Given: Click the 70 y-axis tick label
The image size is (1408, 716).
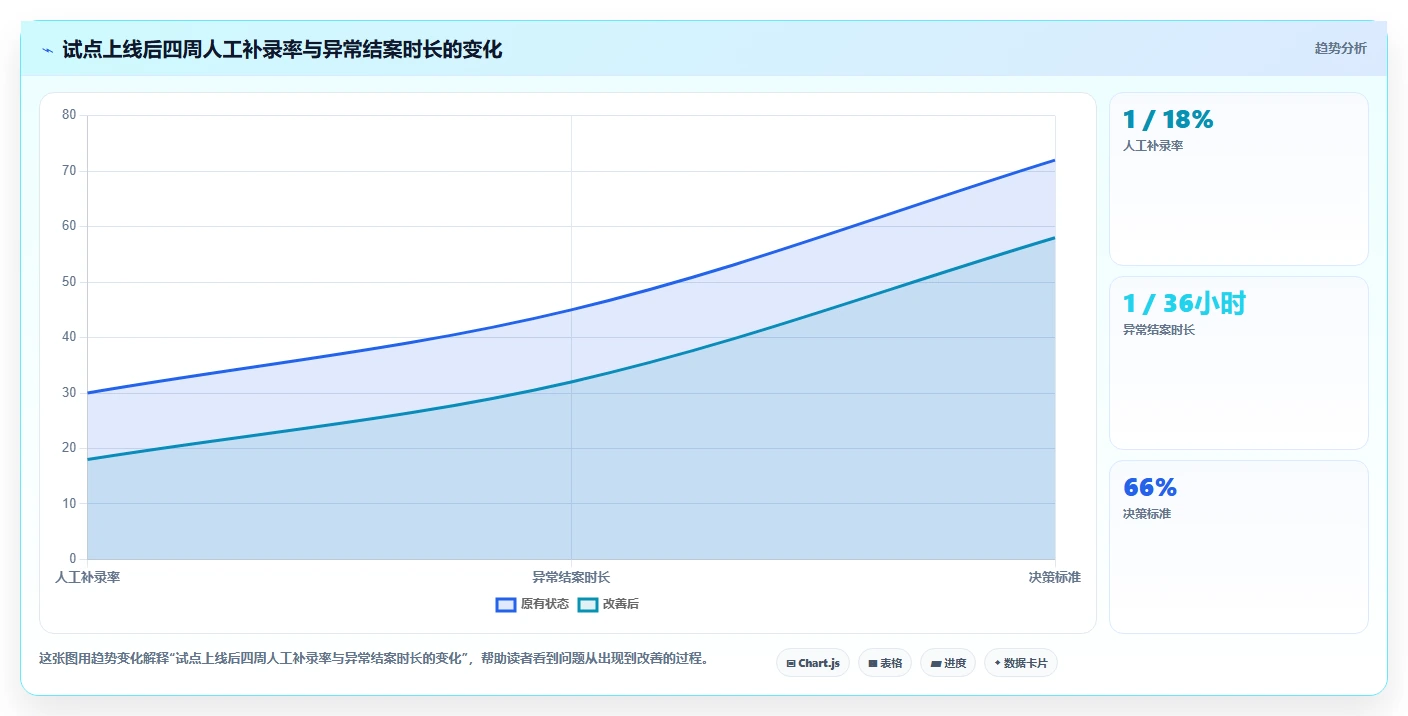Looking at the screenshot, I should [69, 171].
